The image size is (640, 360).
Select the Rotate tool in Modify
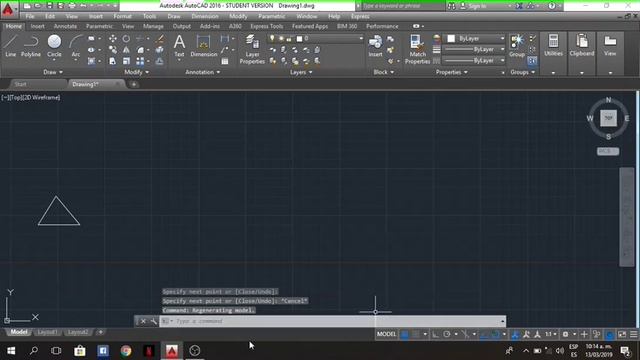tap(126, 38)
